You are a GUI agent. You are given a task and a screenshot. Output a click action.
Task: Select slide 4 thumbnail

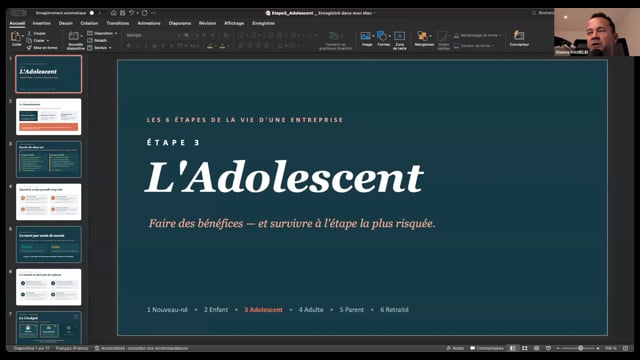pos(49,202)
